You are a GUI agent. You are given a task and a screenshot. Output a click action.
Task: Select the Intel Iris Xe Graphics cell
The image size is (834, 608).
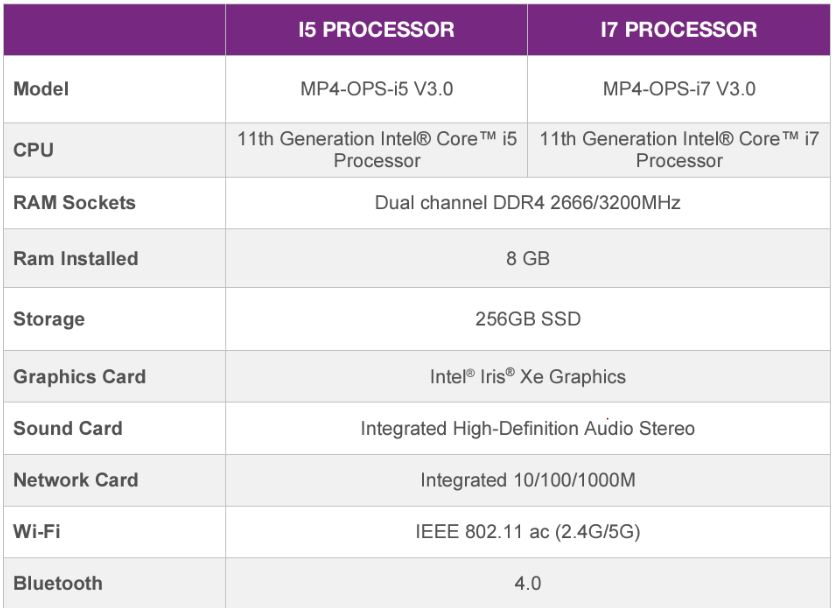[528, 377]
